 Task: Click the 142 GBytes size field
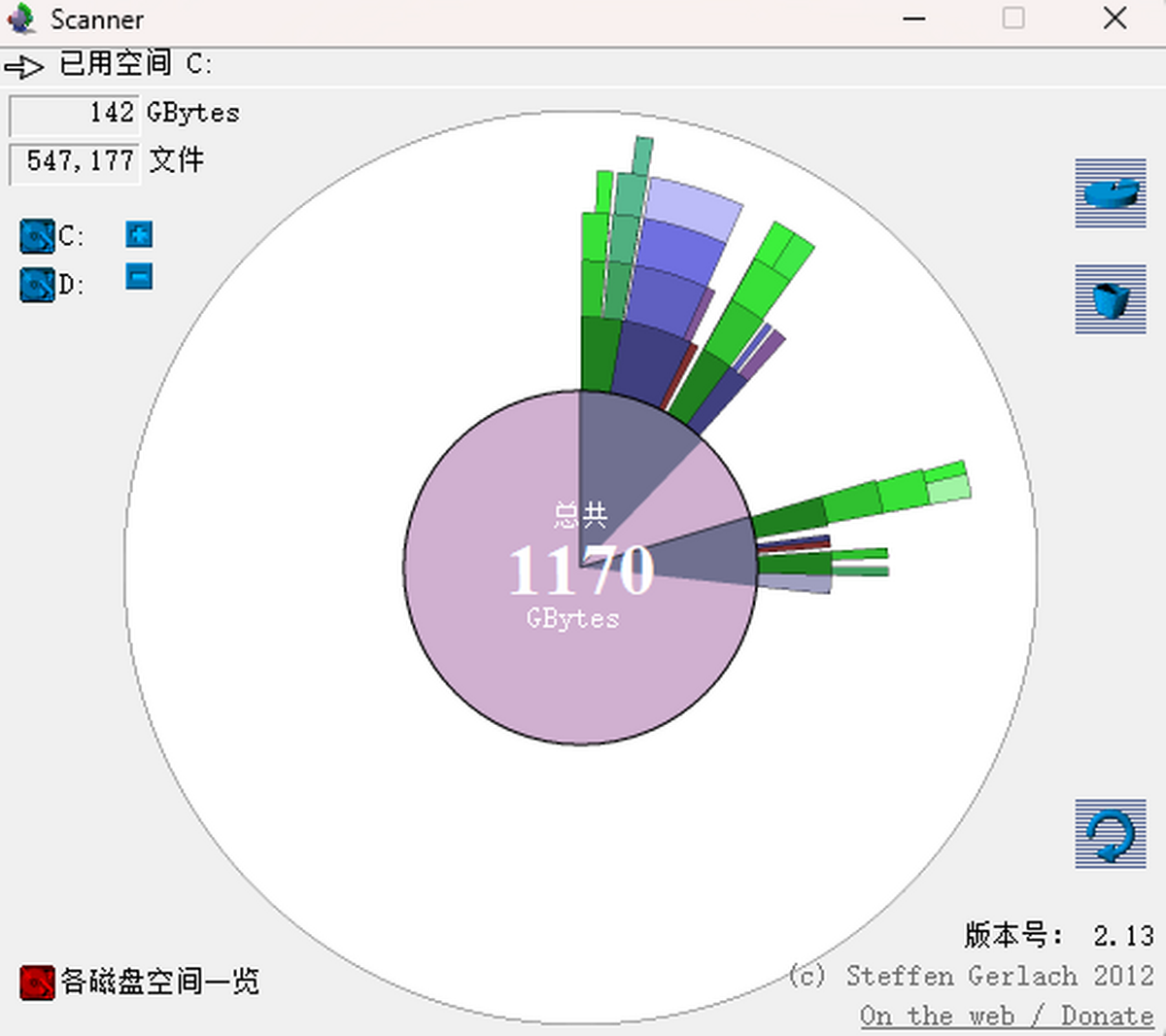75,114
